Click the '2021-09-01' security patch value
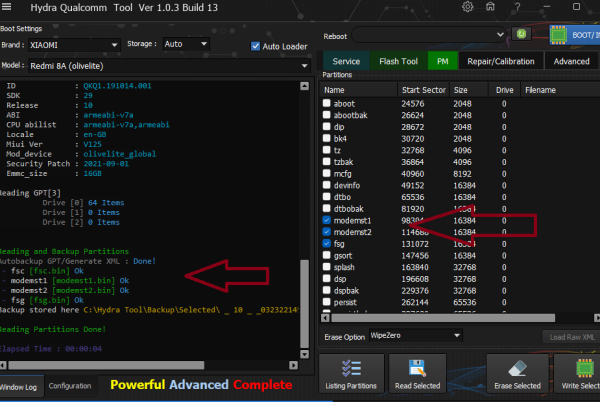 pos(106,164)
